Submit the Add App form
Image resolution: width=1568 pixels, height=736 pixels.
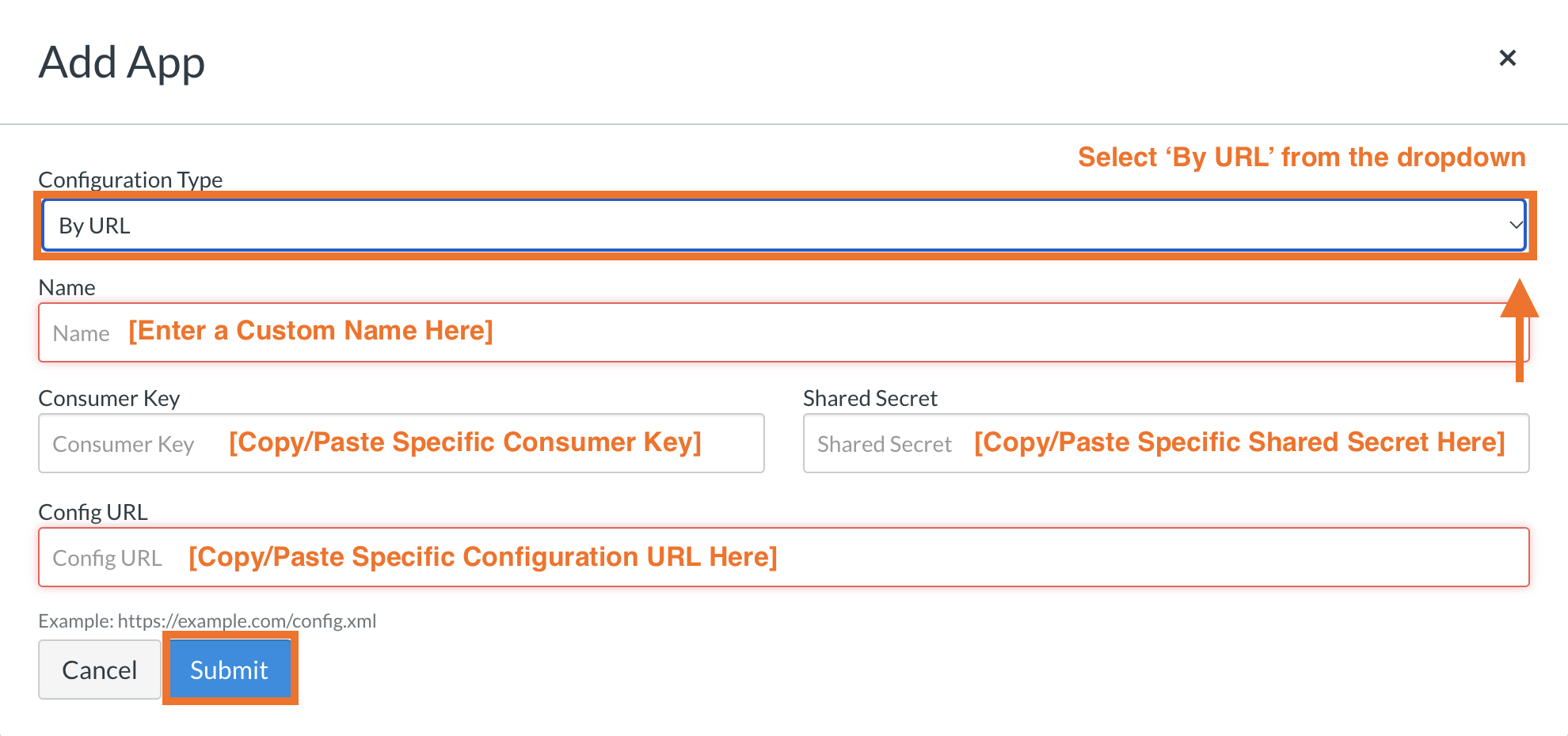(230, 670)
